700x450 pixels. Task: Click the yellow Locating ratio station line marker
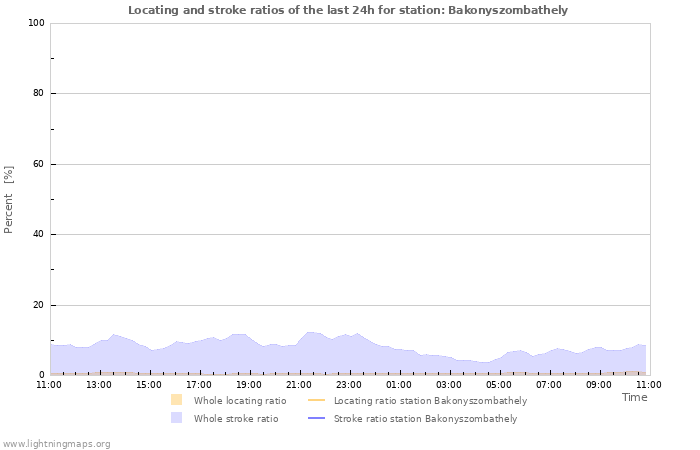point(317,400)
